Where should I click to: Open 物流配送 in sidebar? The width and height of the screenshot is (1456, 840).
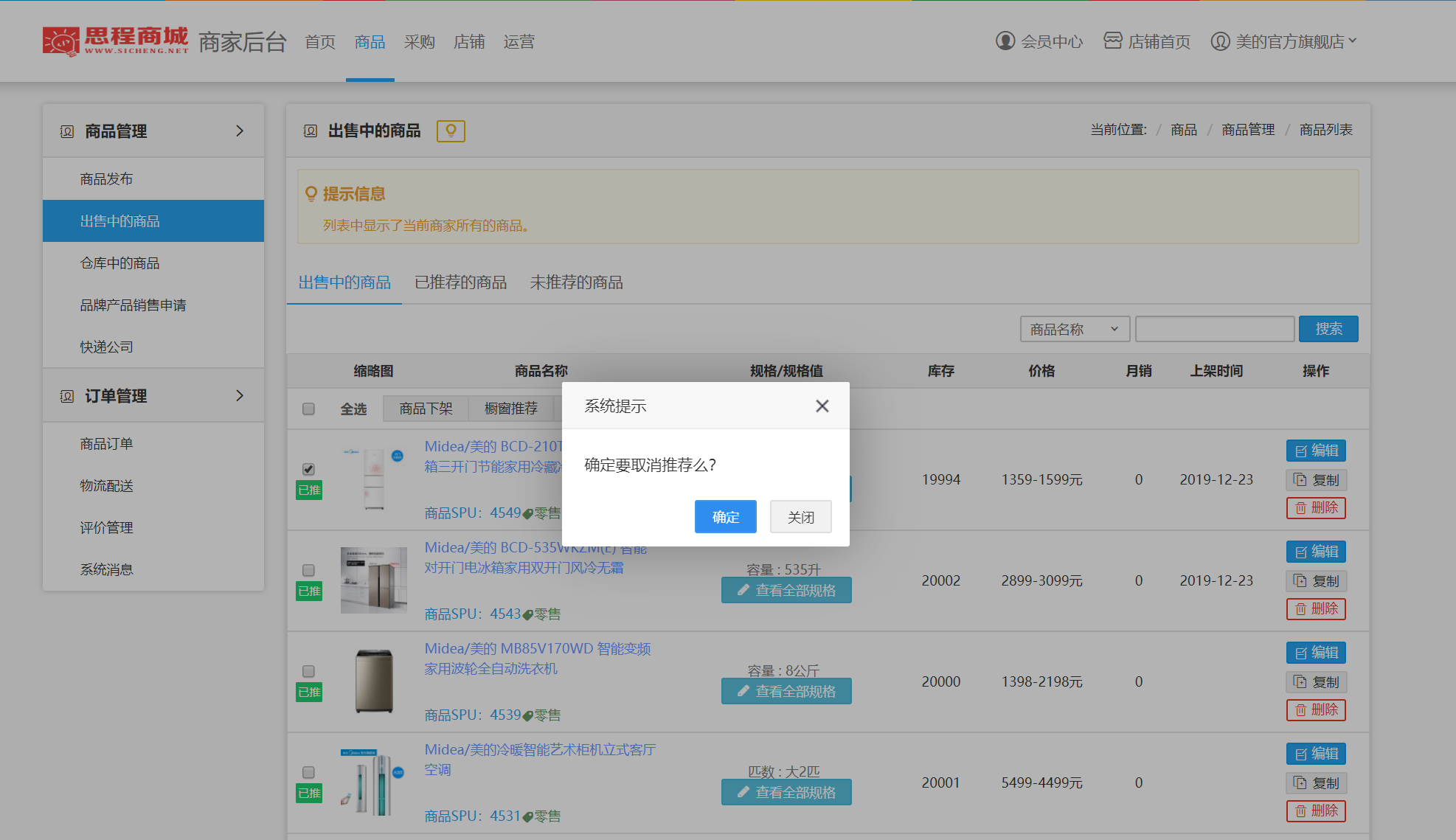[153, 486]
